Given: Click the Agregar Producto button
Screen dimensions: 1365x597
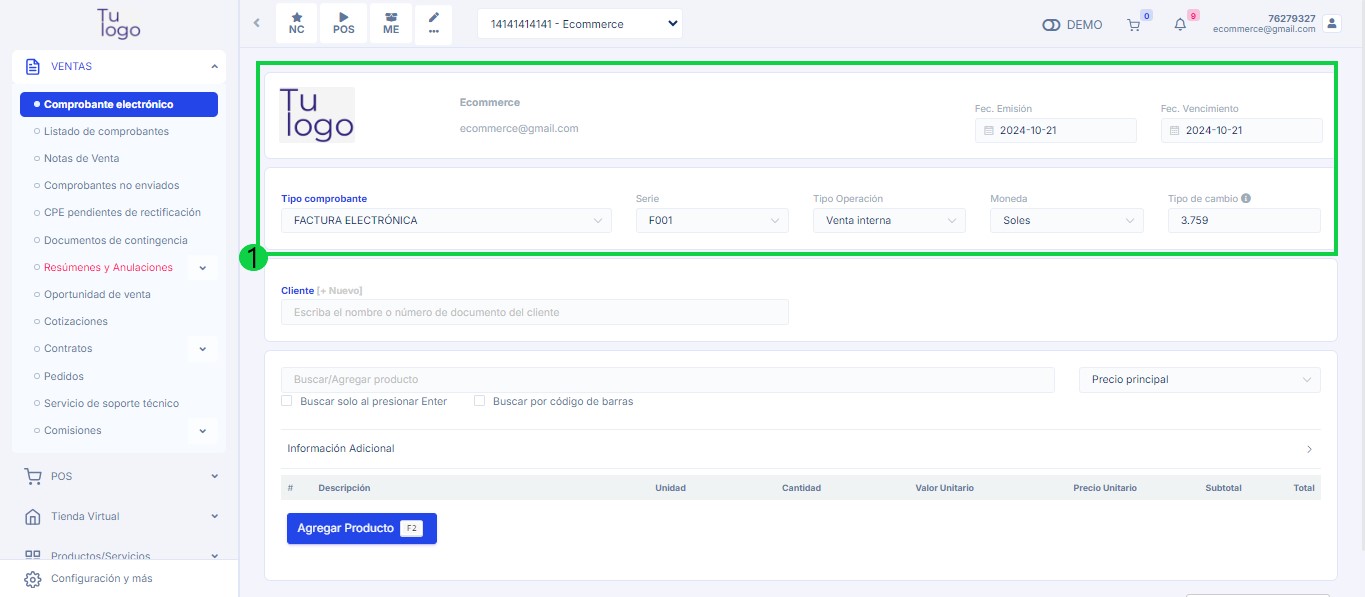Looking at the screenshot, I should 361,528.
